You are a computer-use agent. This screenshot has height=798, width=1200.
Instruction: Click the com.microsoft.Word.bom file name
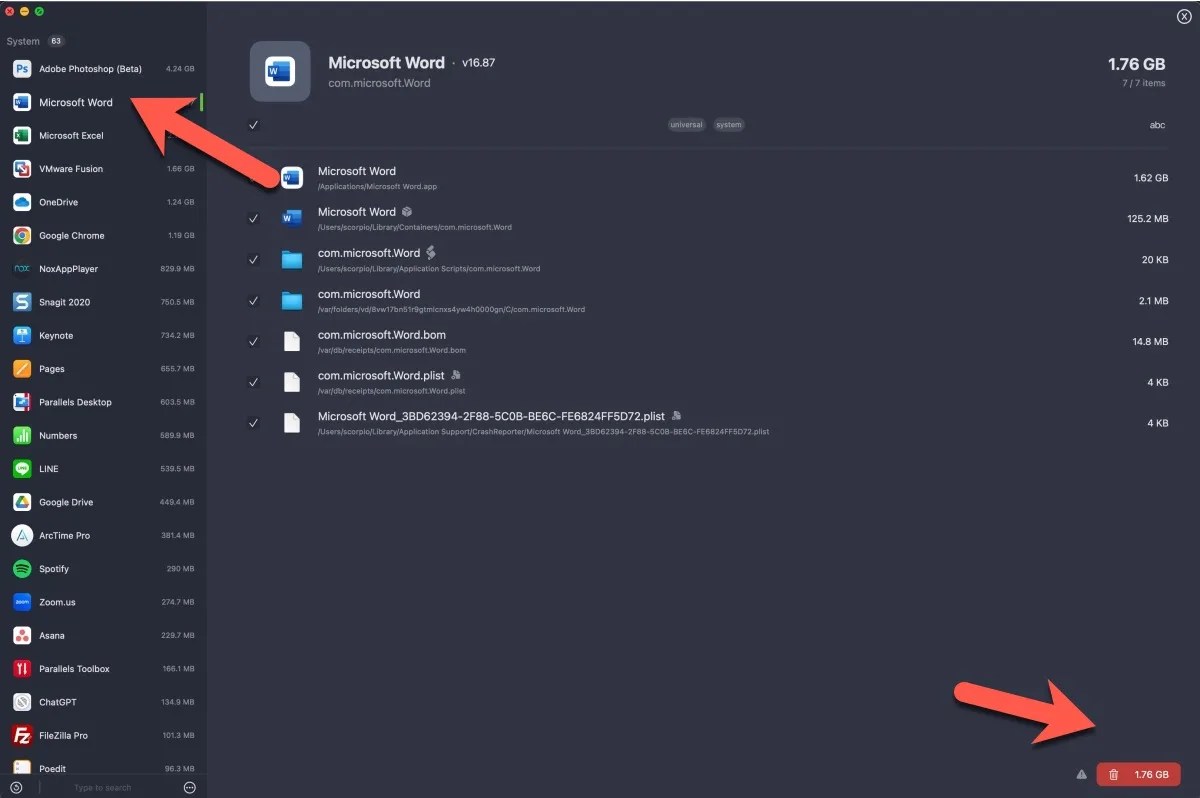tap(382, 335)
